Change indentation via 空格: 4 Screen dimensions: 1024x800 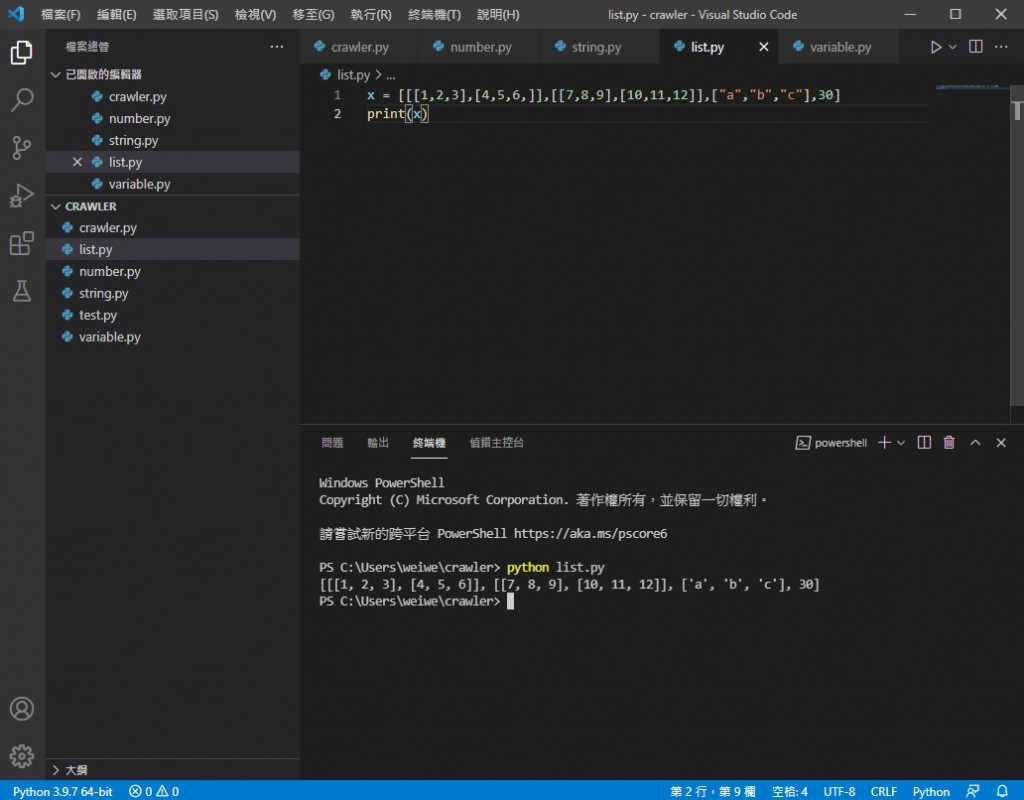790,791
